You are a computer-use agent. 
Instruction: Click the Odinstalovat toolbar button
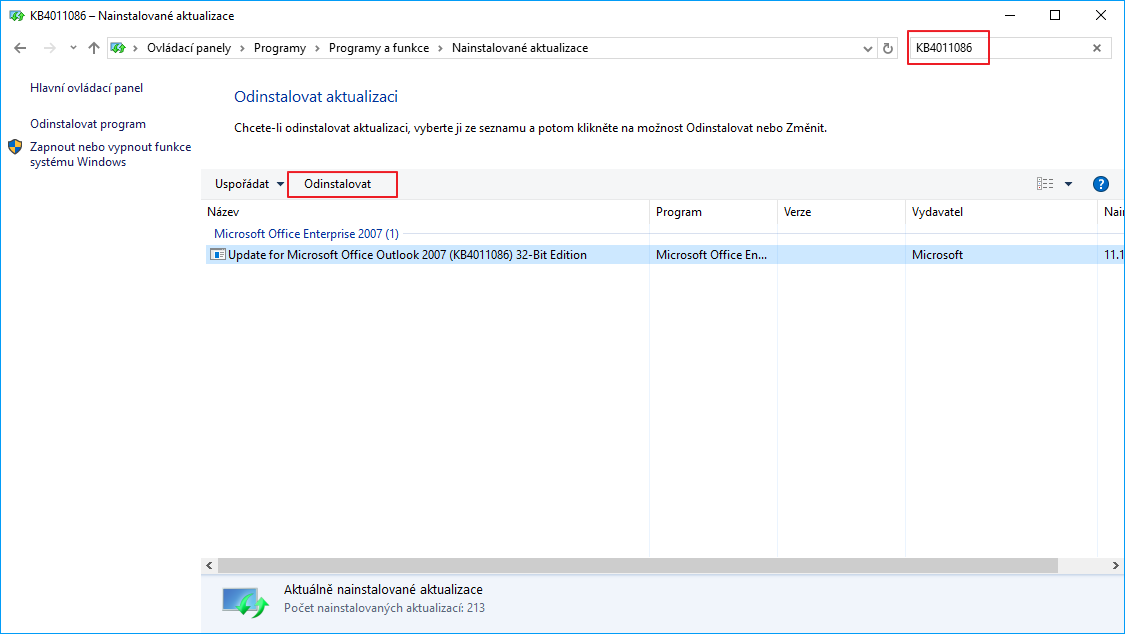[x=338, y=184]
